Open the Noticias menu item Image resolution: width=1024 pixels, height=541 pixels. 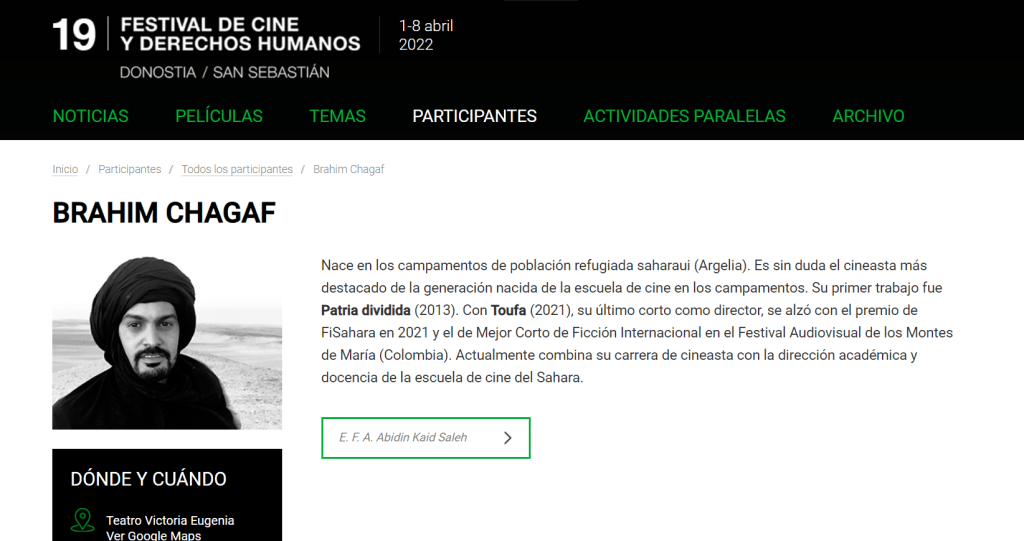click(x=90, y=116)
